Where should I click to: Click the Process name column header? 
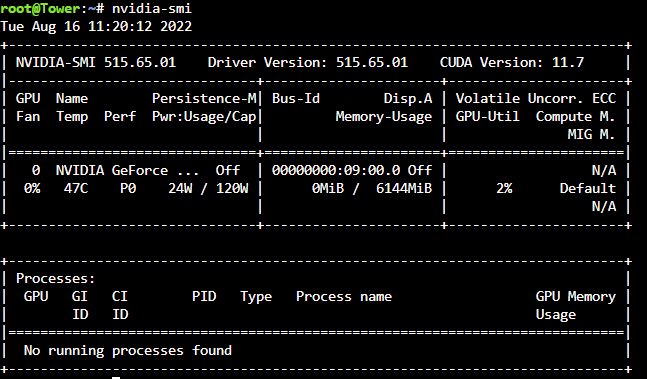(344, 297)
